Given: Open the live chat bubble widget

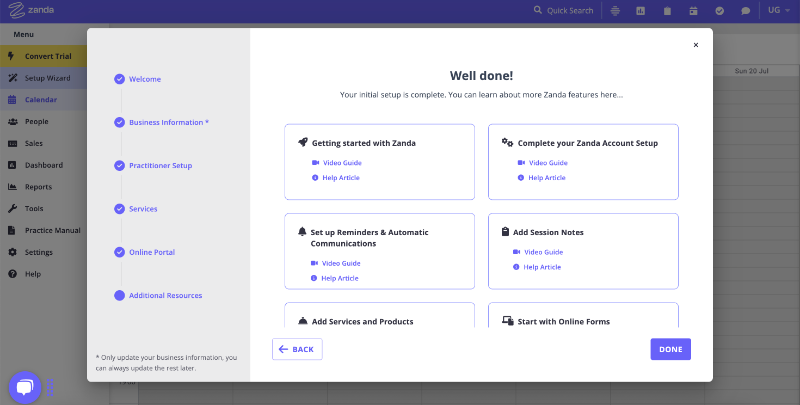Looking at the screenshot, I should tap(24, 388).
